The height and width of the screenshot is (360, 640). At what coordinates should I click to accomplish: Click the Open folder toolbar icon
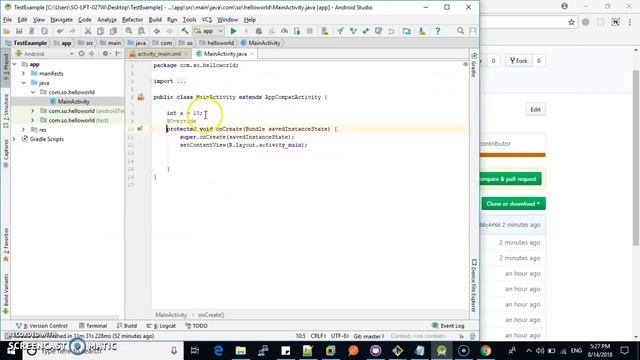pyautogui.click(x=7, y=31)
